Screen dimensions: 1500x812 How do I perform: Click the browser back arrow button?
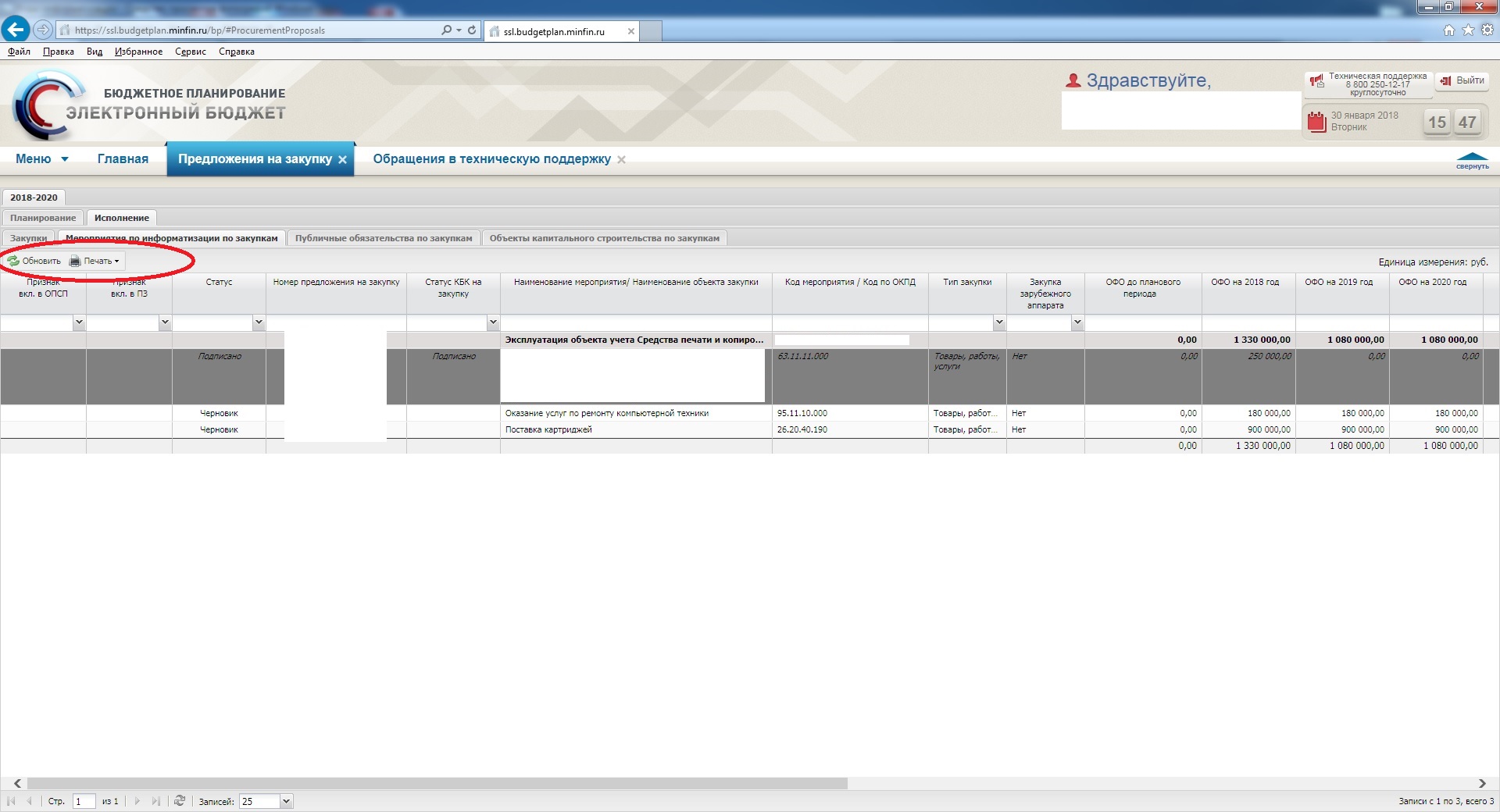(x=16, y=30)
